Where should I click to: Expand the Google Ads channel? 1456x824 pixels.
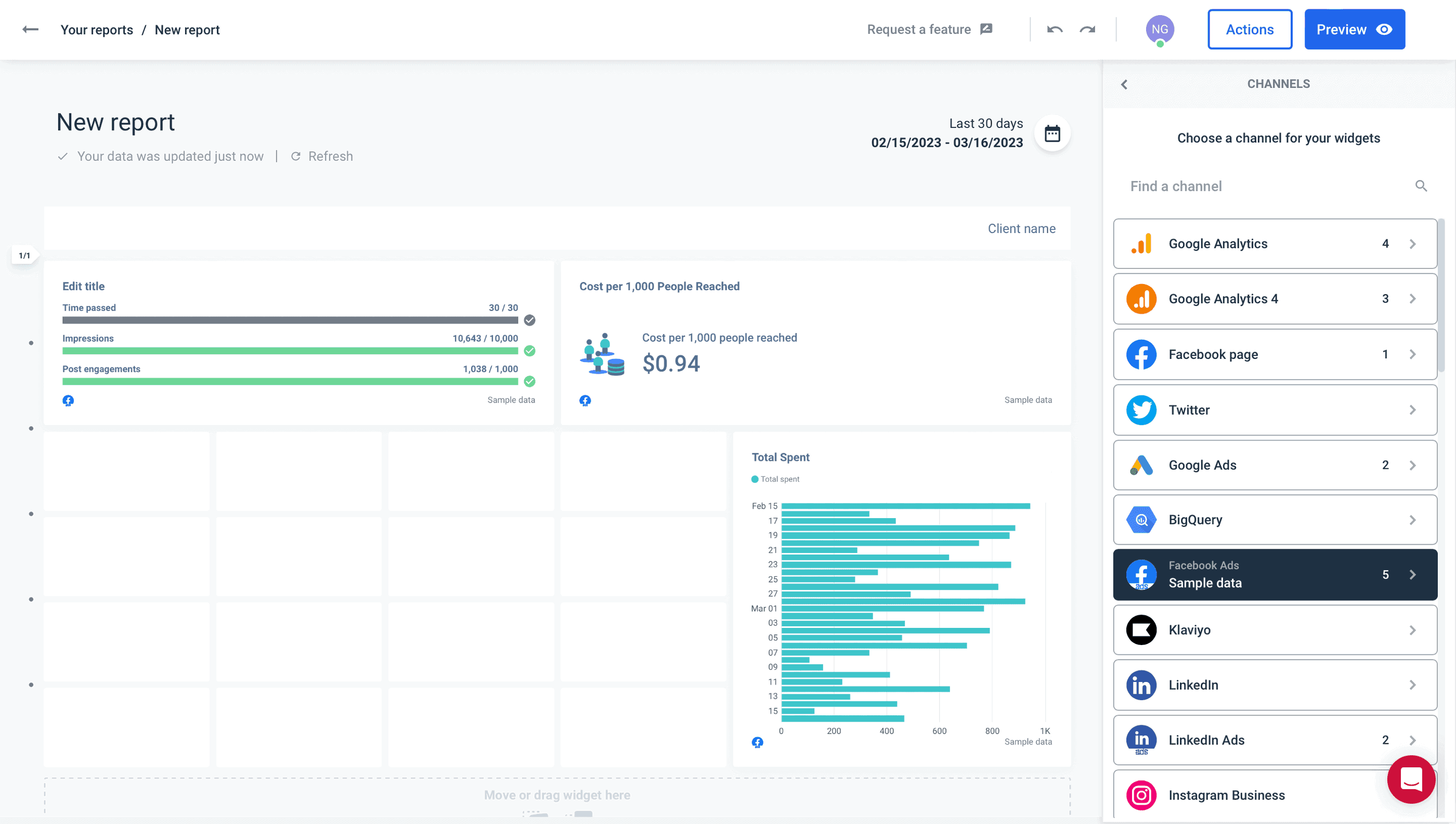[1413, 465]
